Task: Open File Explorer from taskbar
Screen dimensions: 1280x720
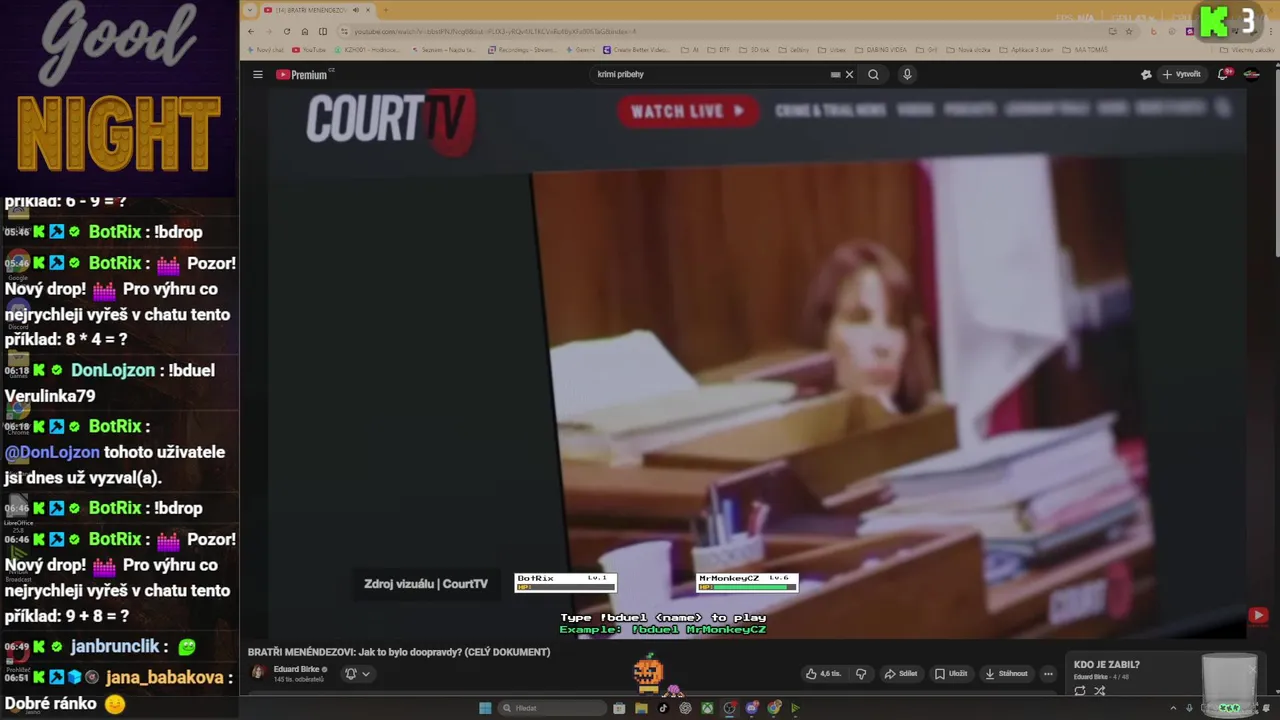Action: pyautogui.click(x=641, y=708)
